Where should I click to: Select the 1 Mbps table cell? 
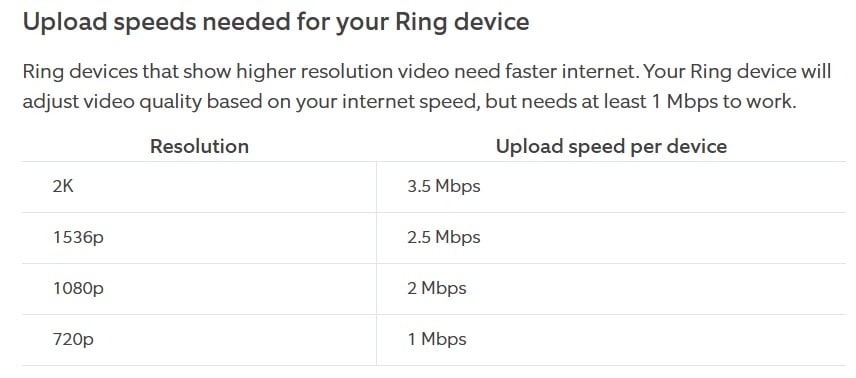tap(611, 340)
